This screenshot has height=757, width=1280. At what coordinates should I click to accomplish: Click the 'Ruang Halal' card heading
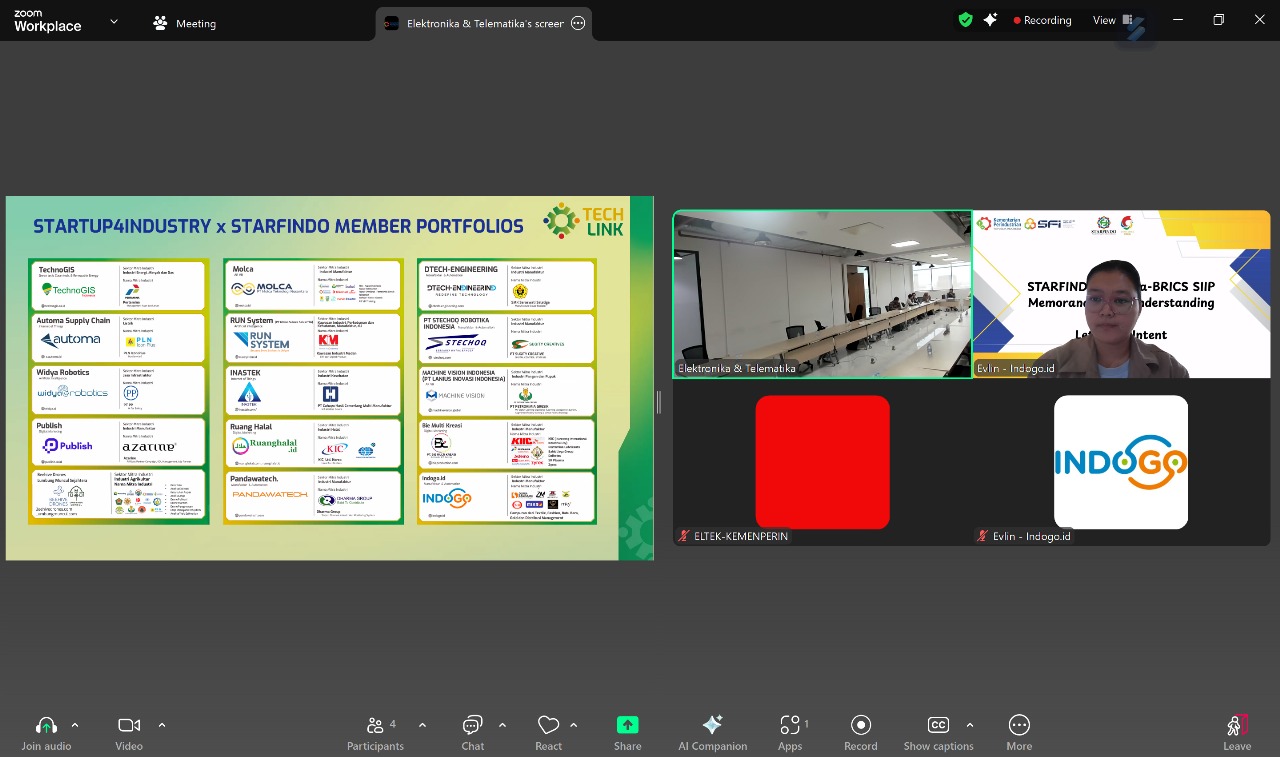point(251,427)
